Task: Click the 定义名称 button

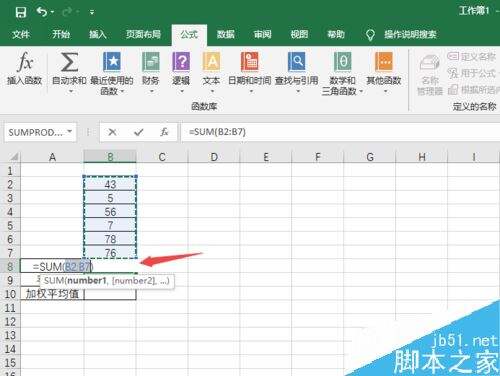Action: click(471, 57)
